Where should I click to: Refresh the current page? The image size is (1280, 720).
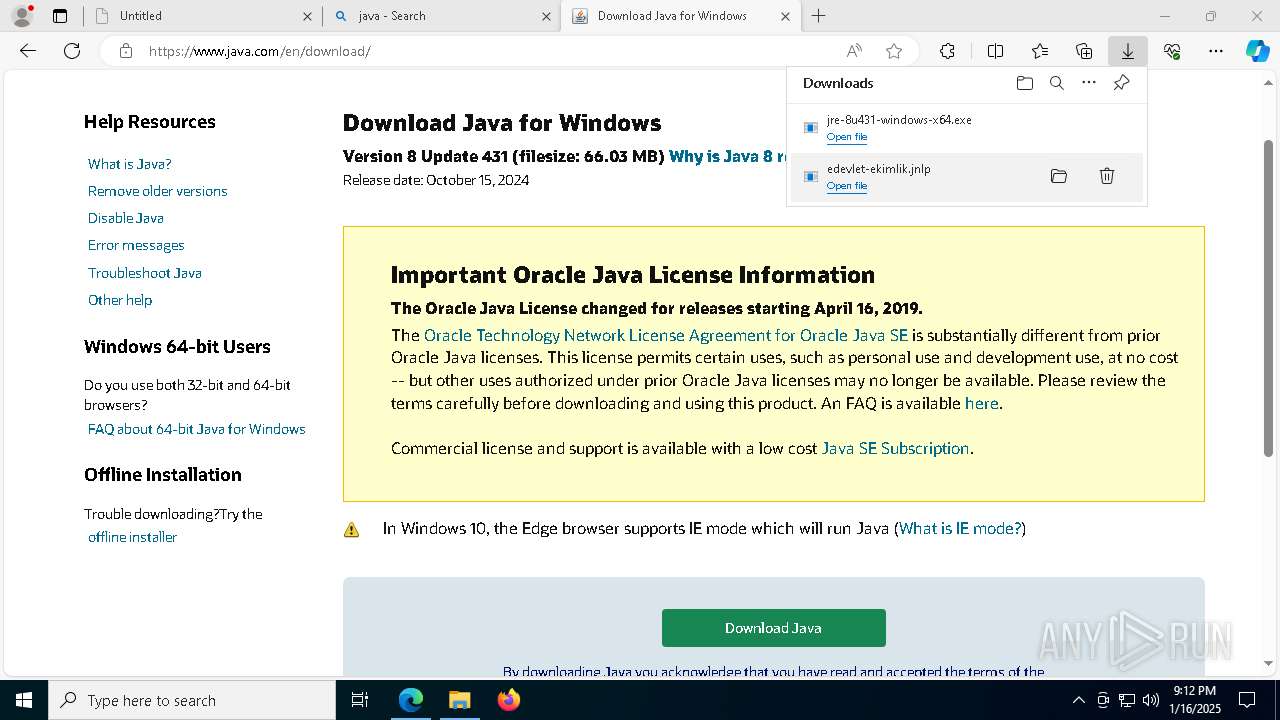(72, 51)
